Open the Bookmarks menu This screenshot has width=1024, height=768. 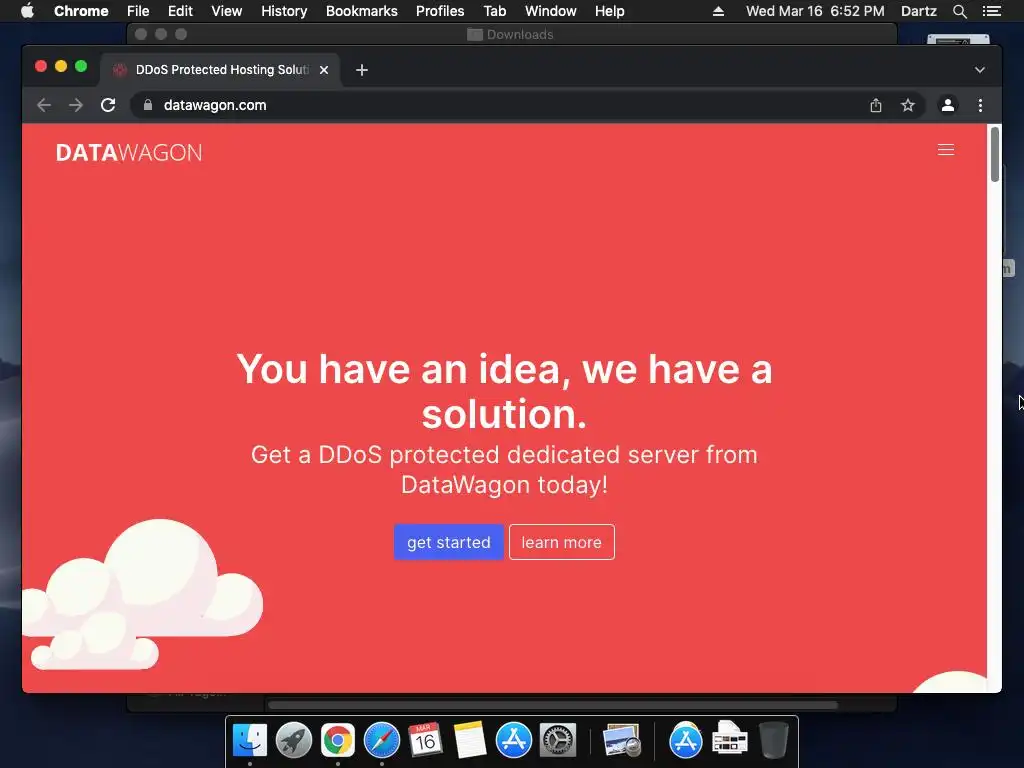(x=362, y=11)
